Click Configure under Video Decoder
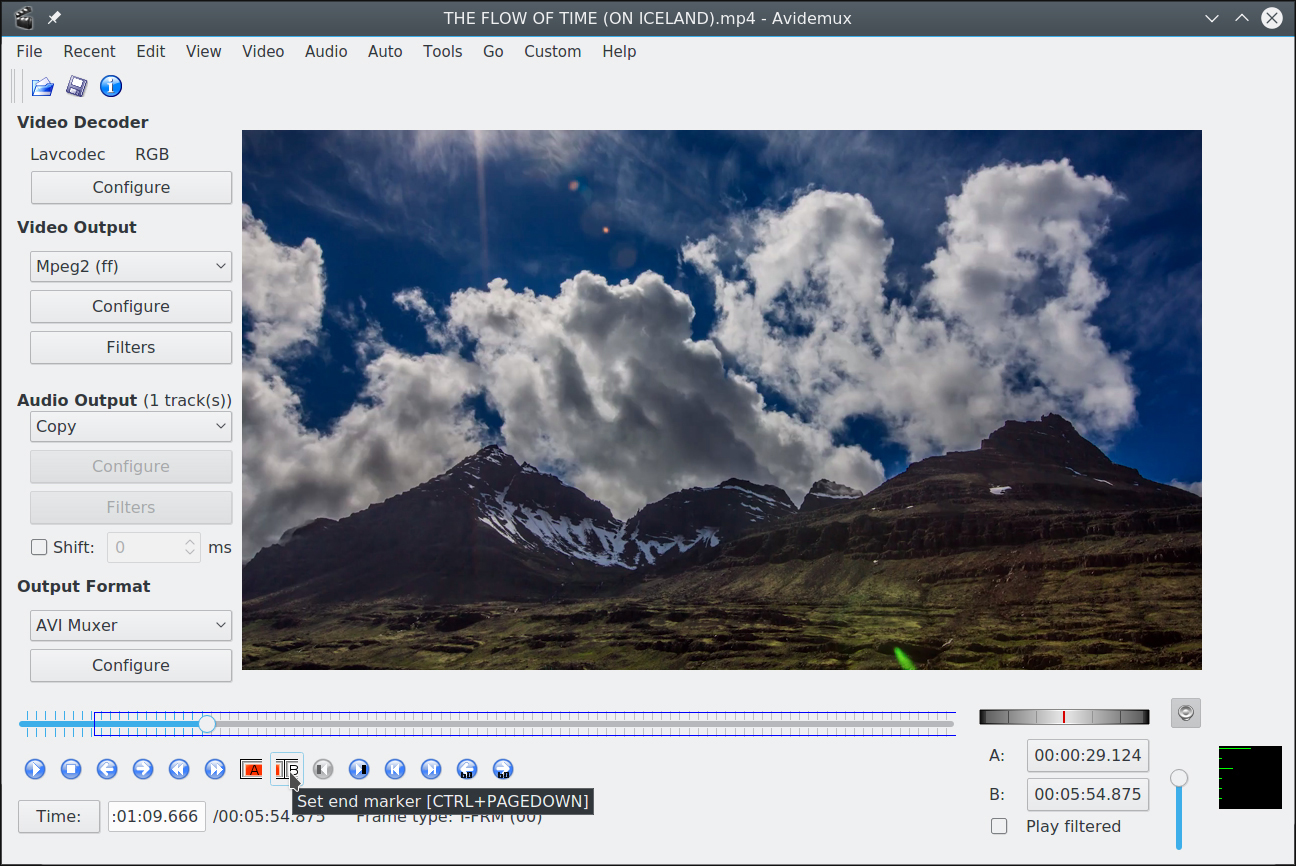Image resolution: width=1296 pixels, height=866 pixels. pyautogui.click(x=131, y=187)
